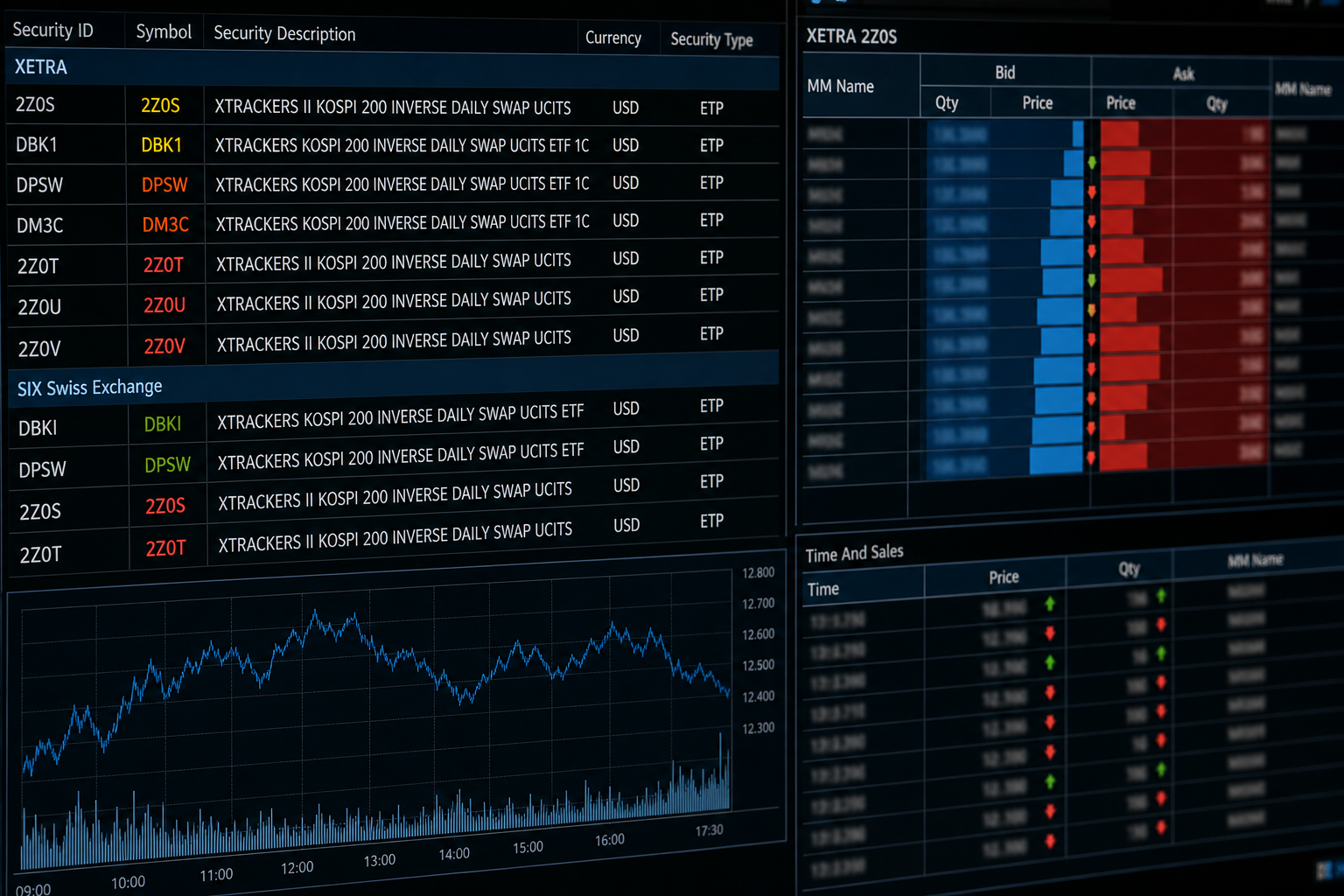Viewport: 1344px width, 896px height.
Task: Click green up arrow in first Time And Sales row
Action: pyautogui.click(x=1049, y=604)
